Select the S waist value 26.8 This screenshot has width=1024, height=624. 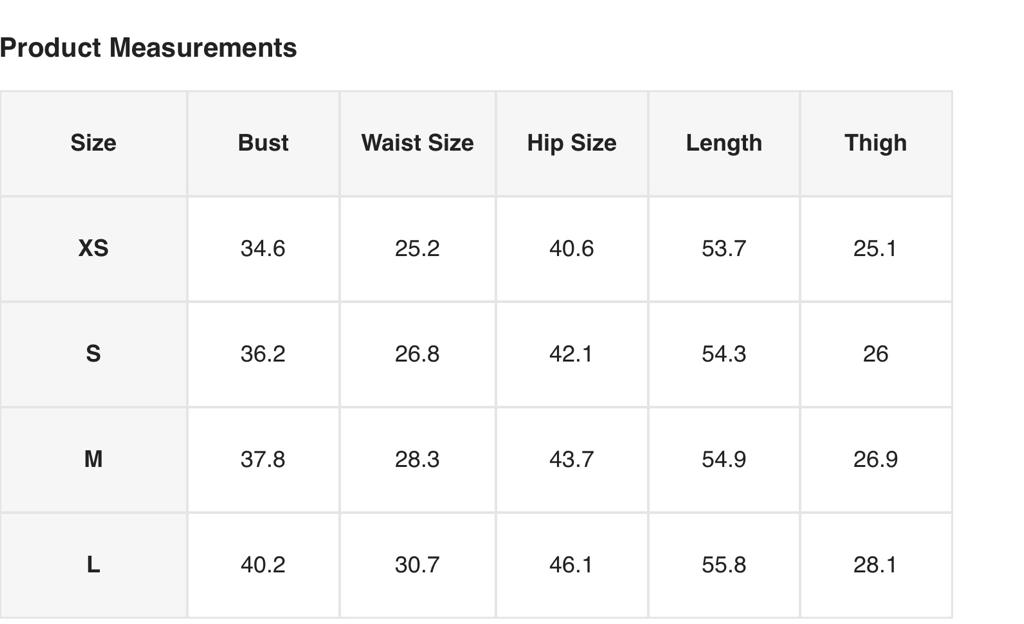(x=417, y=354)
